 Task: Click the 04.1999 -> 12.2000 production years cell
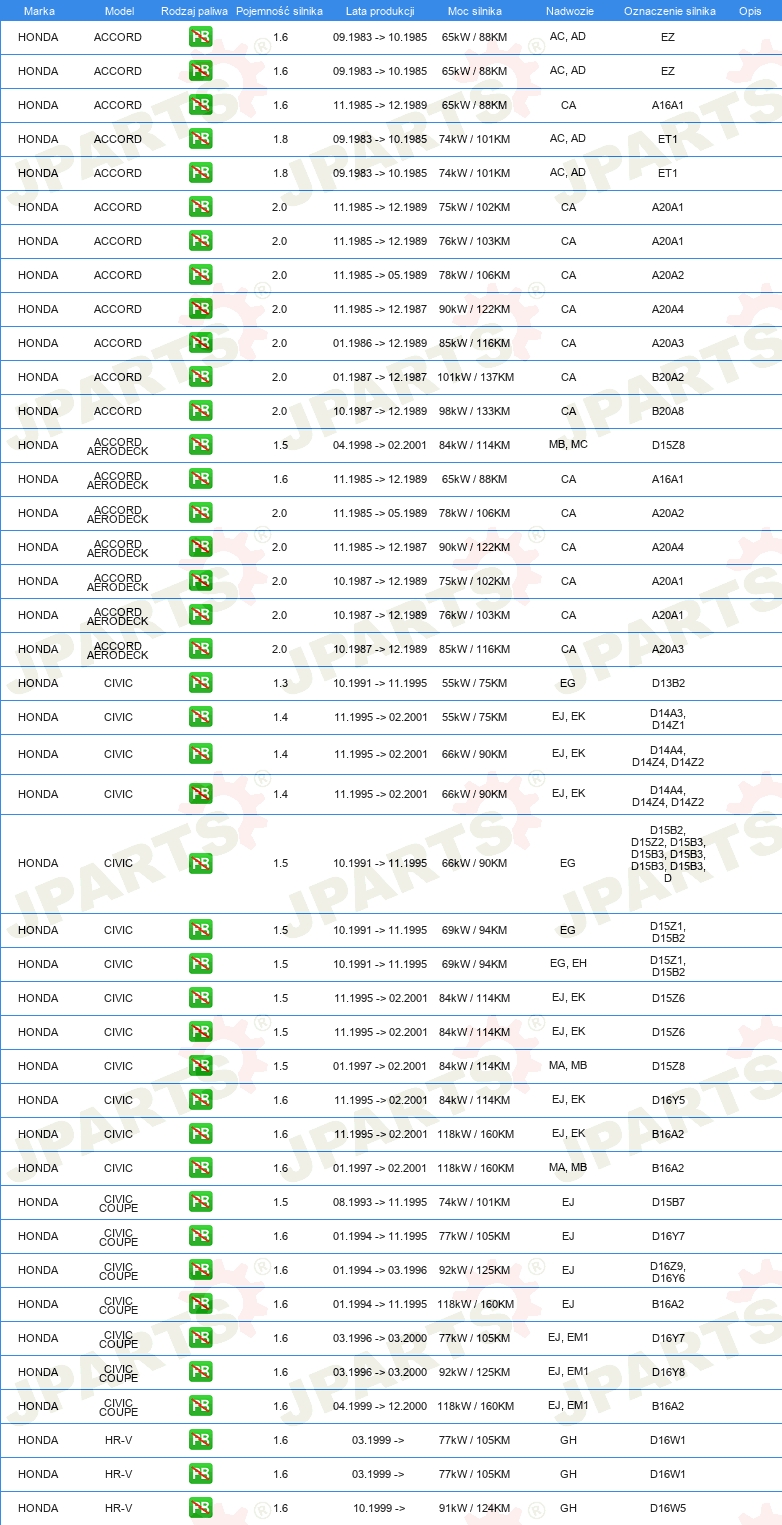[380, 1406]
